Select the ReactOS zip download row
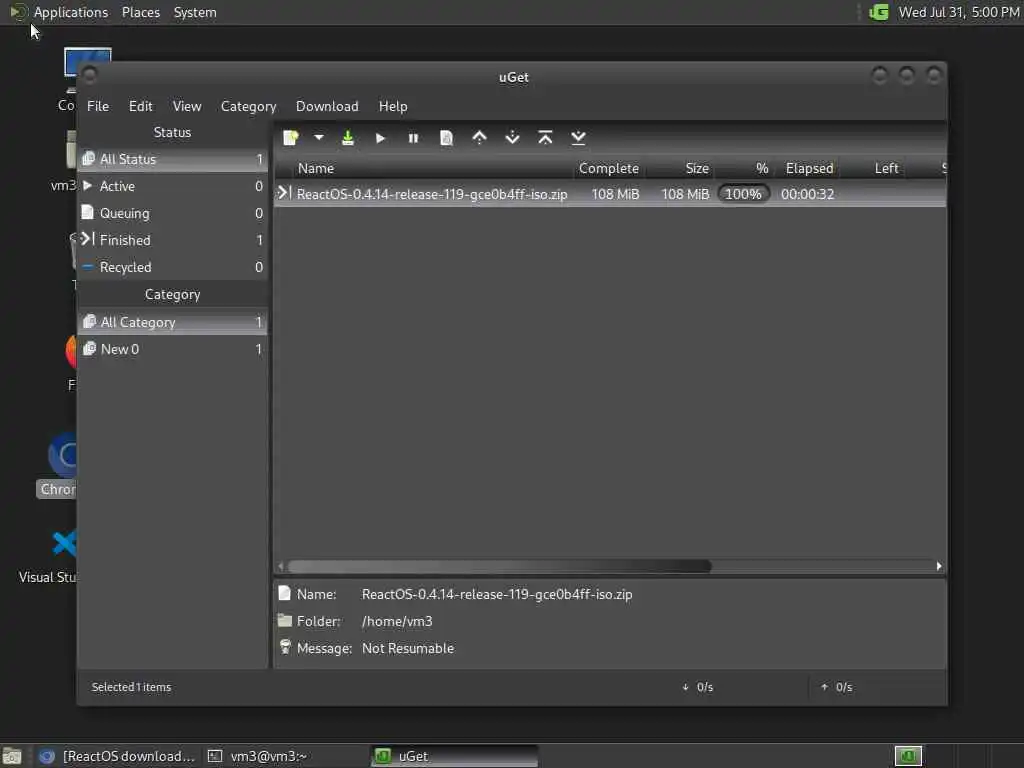1024x768 pixels. click(x=610, y=194)
